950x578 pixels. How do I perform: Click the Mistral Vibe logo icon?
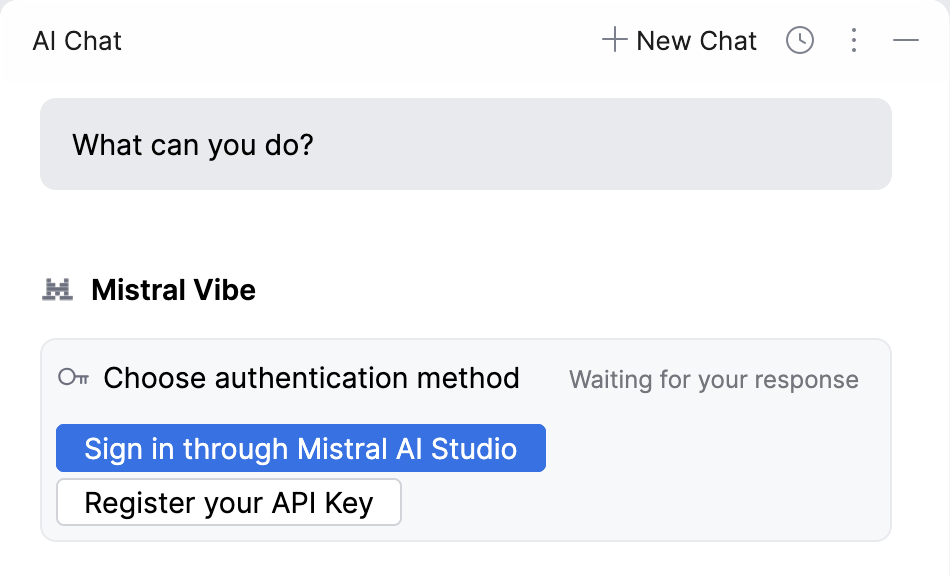pos(58,290)
